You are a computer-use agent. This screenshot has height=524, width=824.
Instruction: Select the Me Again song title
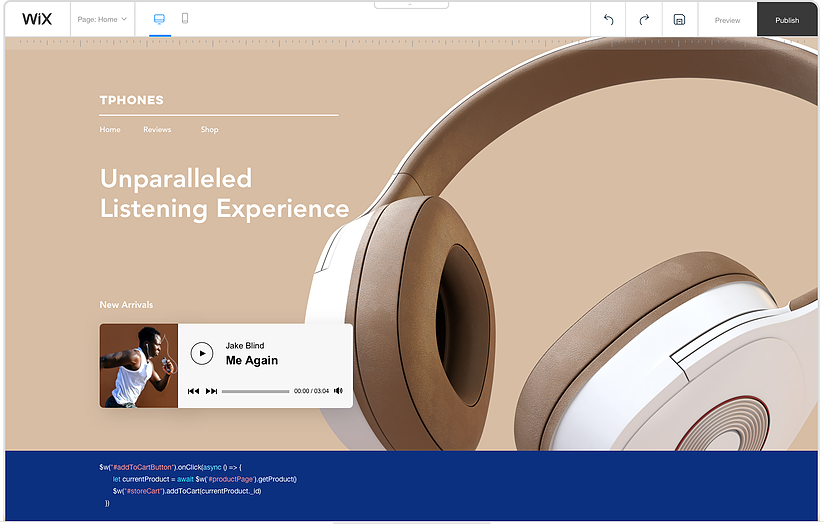point(252,361)
